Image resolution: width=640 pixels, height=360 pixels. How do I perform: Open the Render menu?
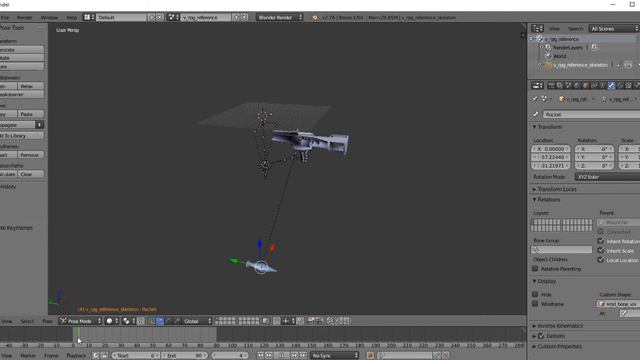click(24, 18)
